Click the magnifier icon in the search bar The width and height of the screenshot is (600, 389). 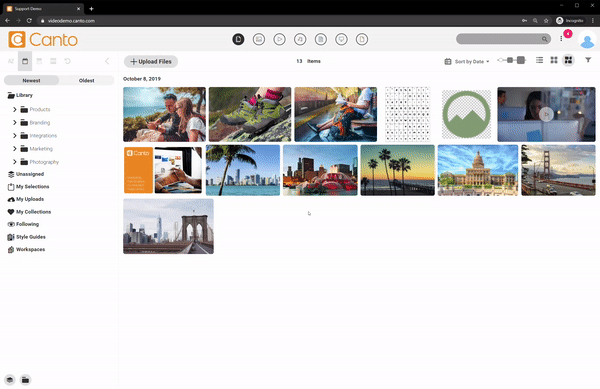pos(544,39)
